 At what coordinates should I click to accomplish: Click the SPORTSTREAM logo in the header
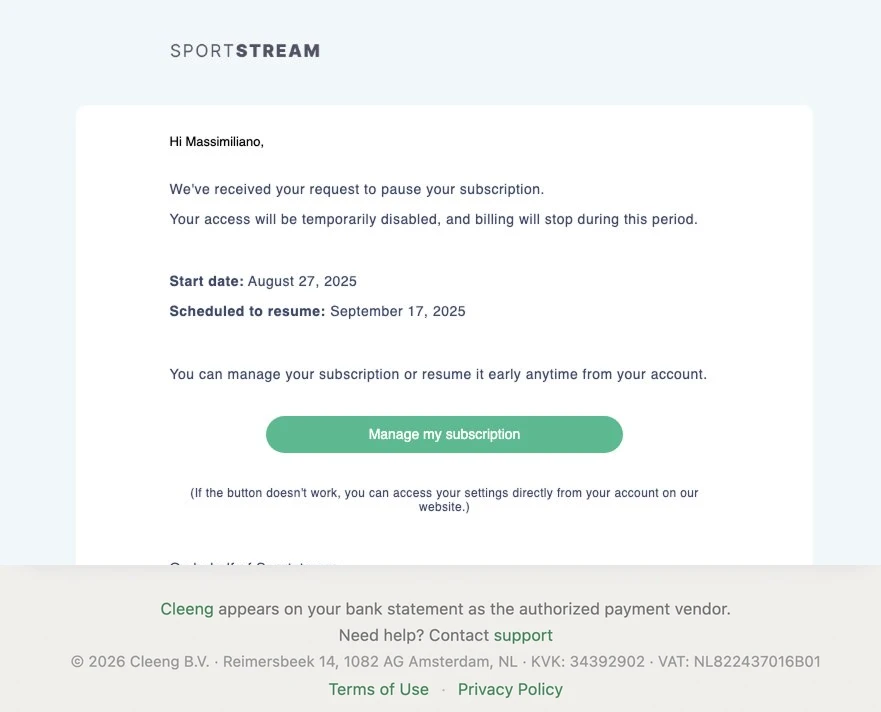pyautogui.click(x=245, y=51)
